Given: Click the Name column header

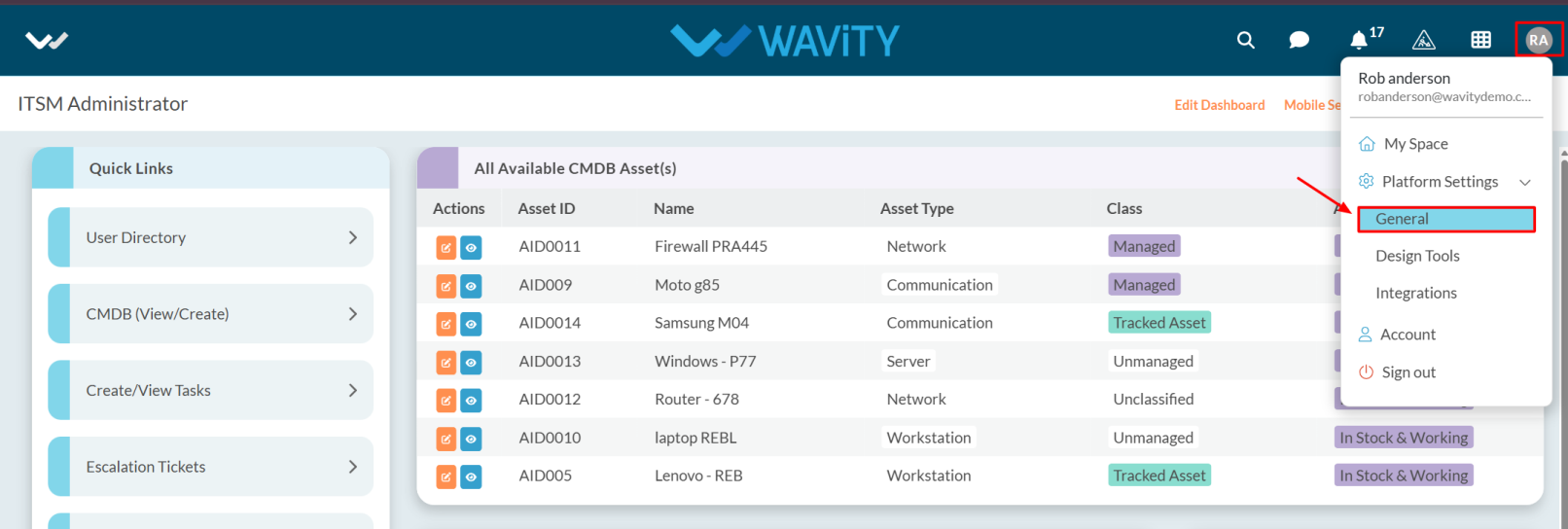Looking at the screenshot, I should tap(674, 208).
